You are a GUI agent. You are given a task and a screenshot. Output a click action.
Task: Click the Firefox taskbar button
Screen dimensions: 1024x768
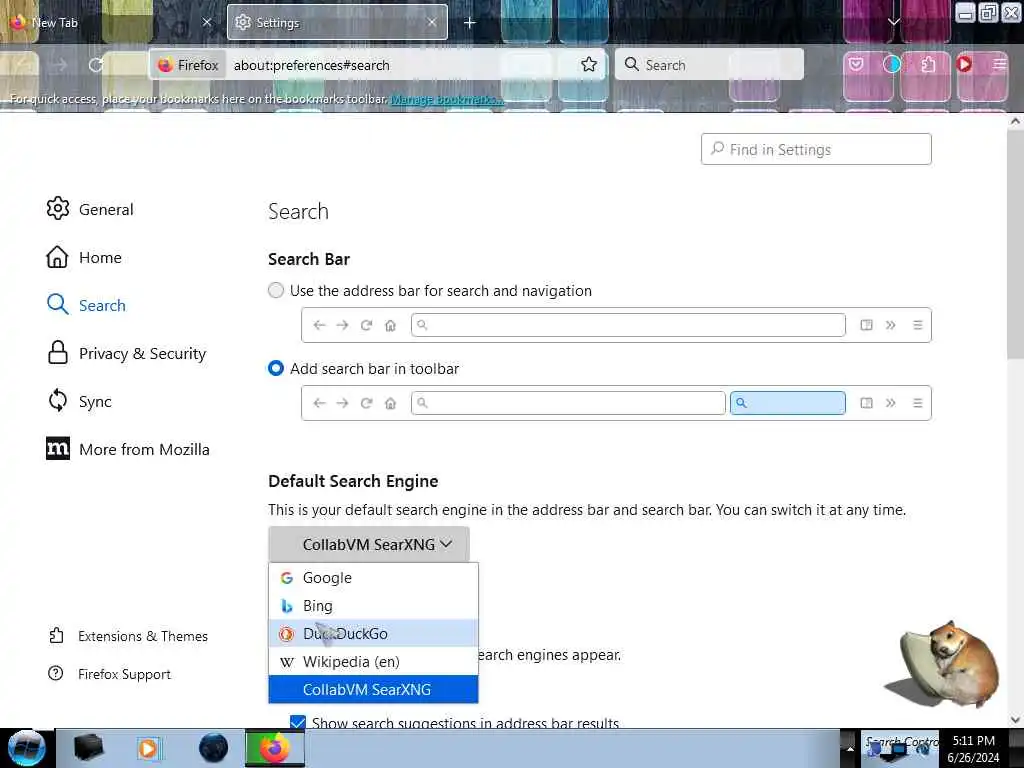pos(274,748)
